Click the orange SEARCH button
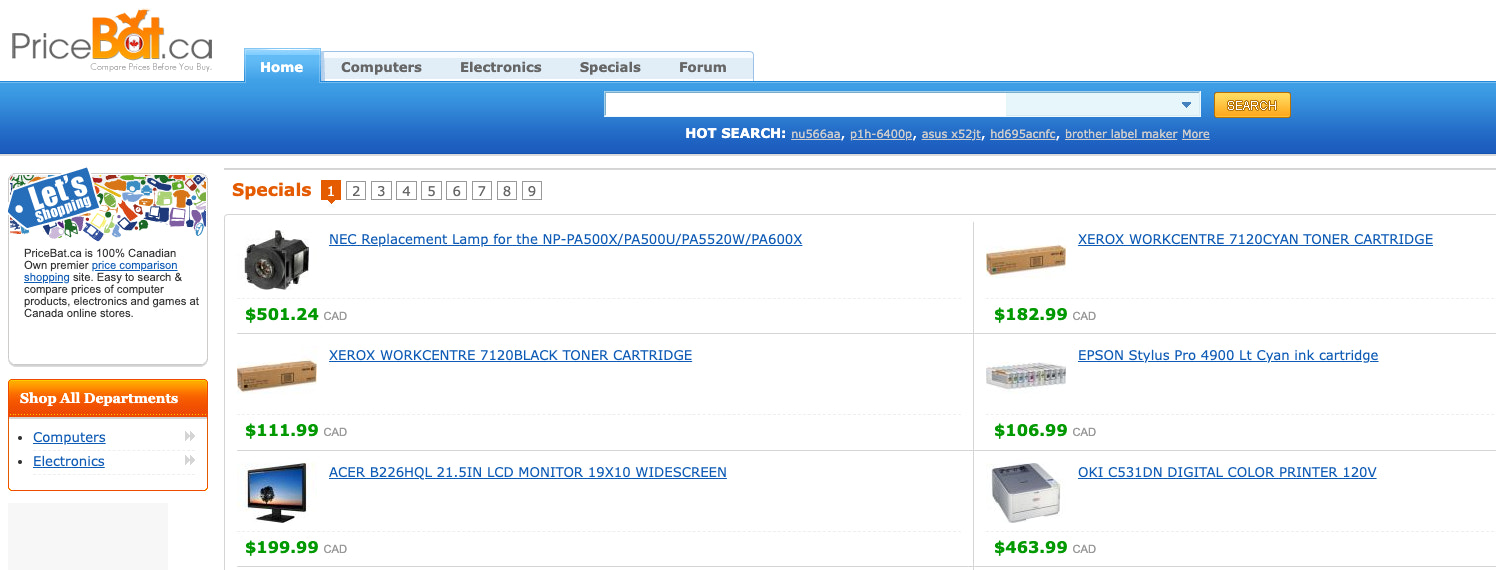 click(1252, 105)
